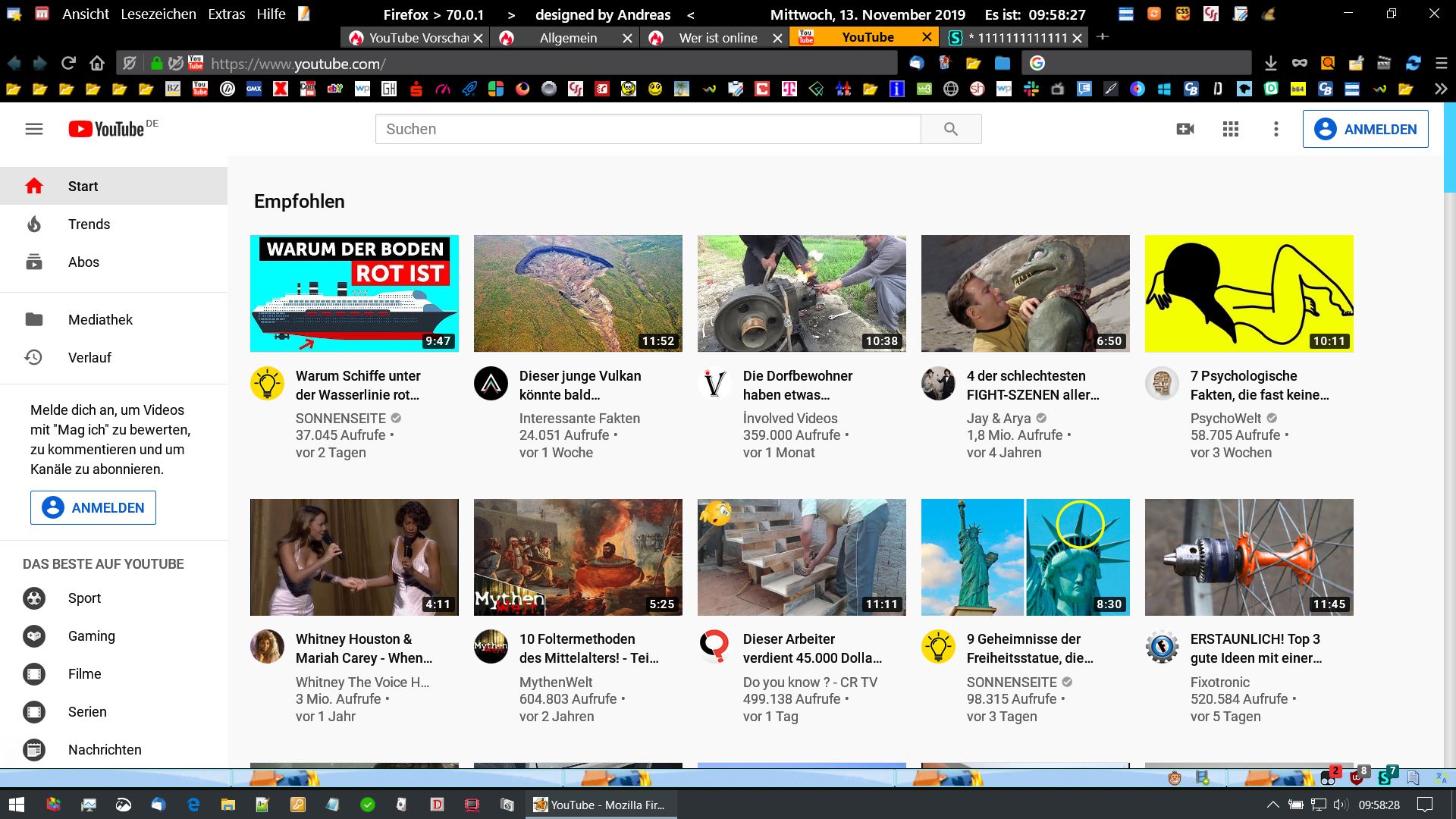The image size is (1456, 819).
Task: Open 'Warum der Boden rot ist' thumbnail
Action: 354,293
